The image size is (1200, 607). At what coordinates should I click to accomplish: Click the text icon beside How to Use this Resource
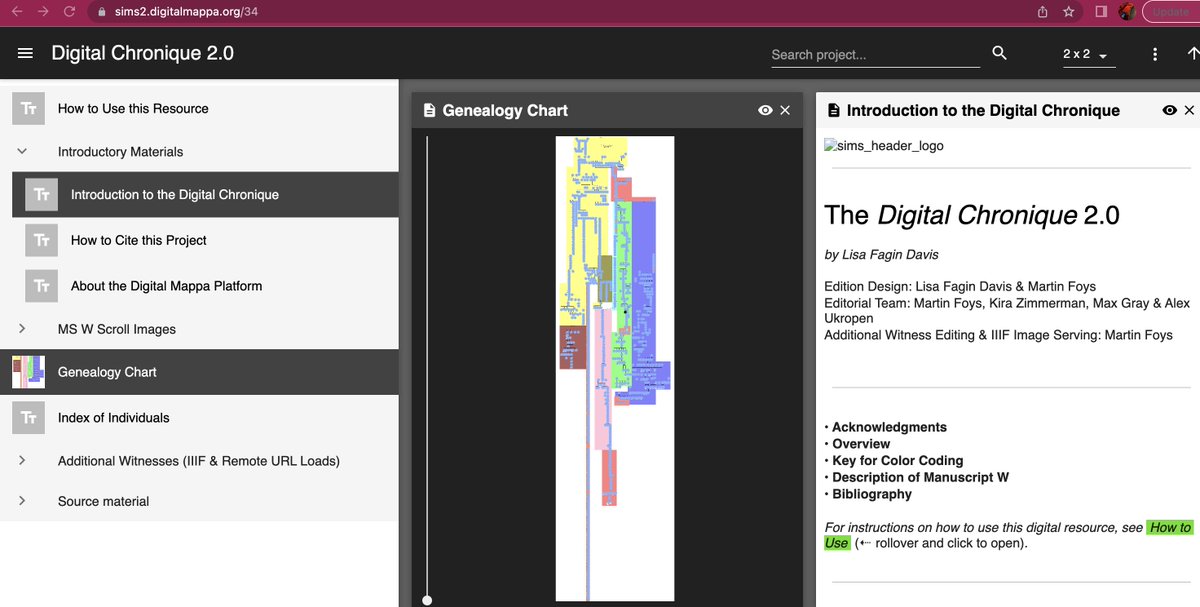[29, 108]
